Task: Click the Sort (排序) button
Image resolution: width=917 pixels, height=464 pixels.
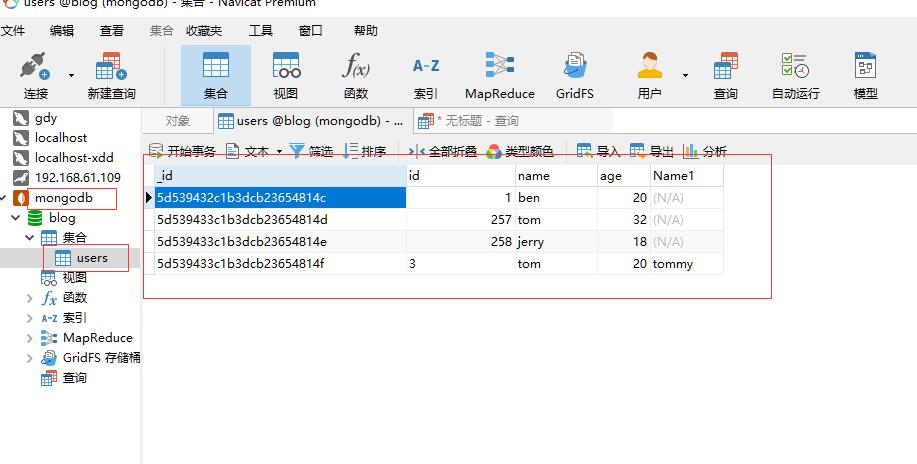Action: pos(364,152)
